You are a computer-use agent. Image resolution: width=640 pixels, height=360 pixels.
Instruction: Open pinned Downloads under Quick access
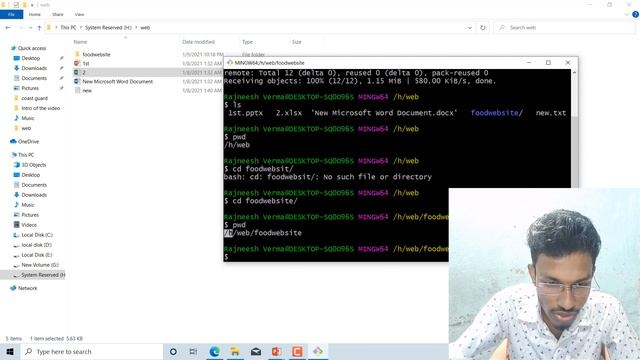pos(34,68)
